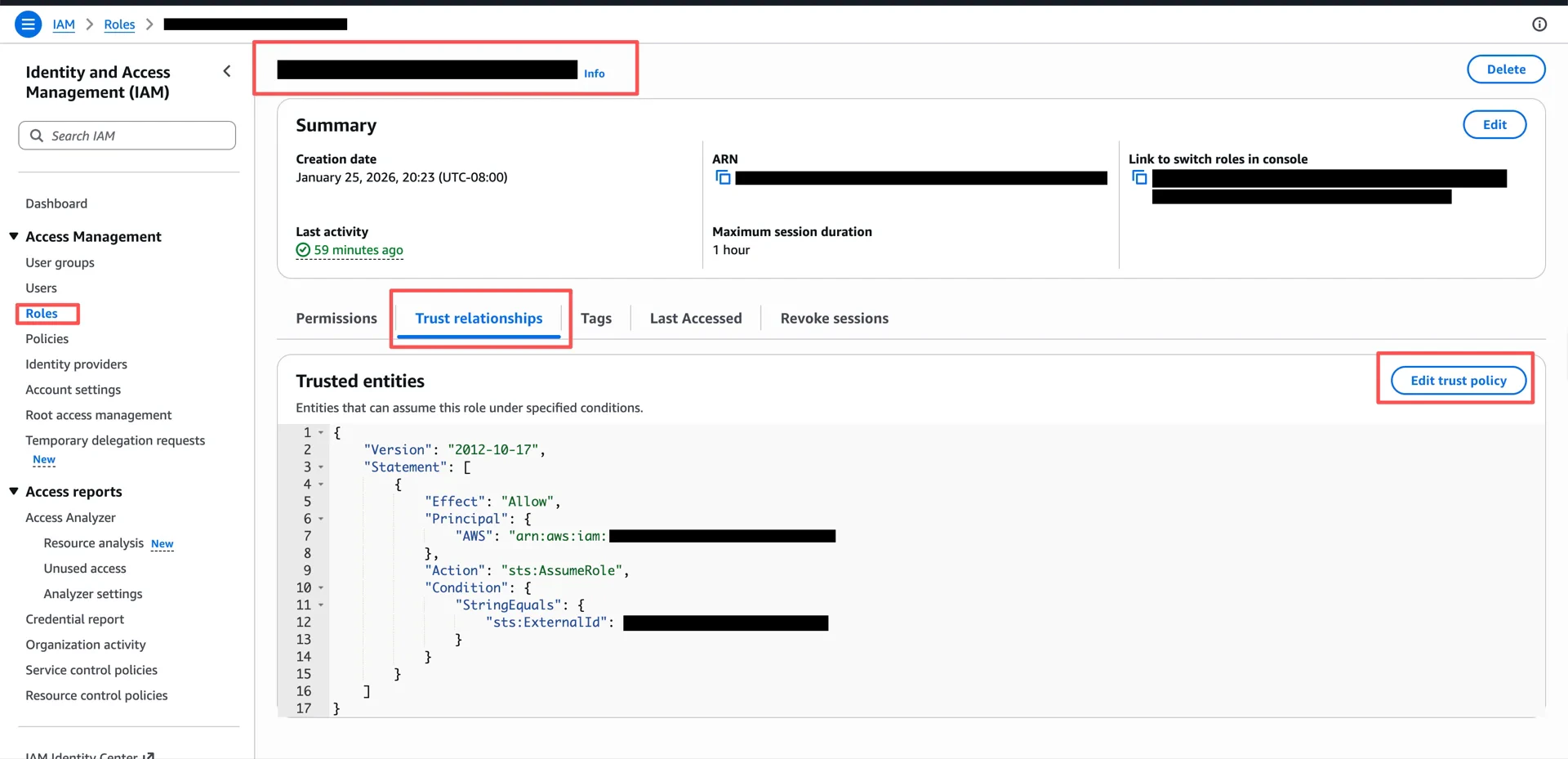Open Unused access in the sidebar
This screenshot has height=759, width=1568.
85,569
